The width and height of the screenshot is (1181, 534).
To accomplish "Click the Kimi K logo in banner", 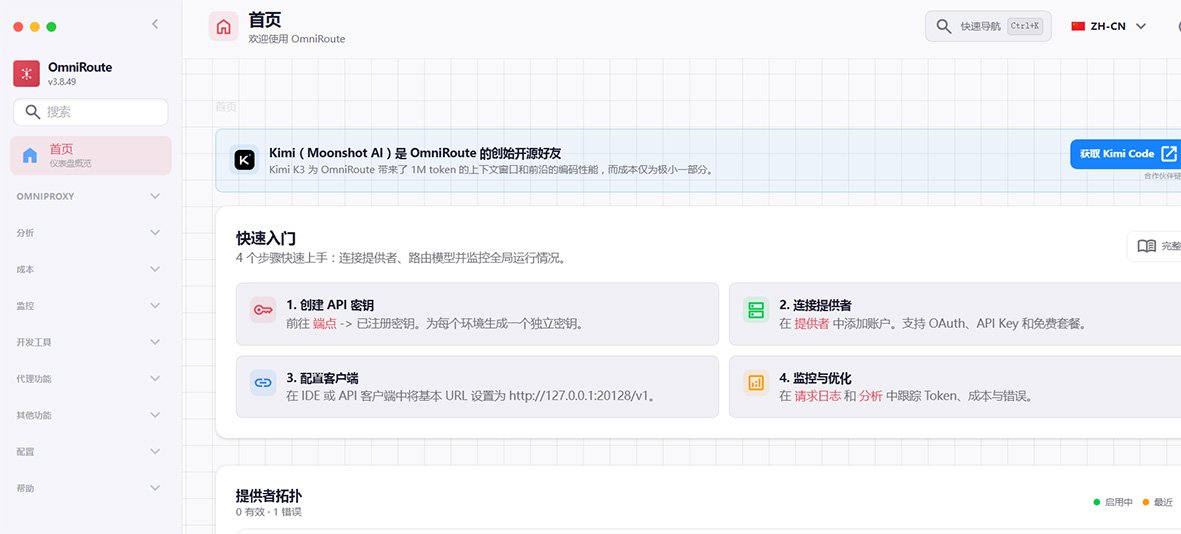I will coord(245,160).
